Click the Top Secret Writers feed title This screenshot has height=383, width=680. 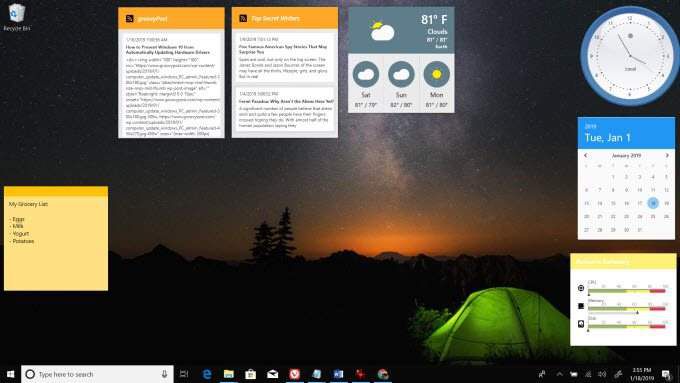pyautogui.click(x=275, y=19)
